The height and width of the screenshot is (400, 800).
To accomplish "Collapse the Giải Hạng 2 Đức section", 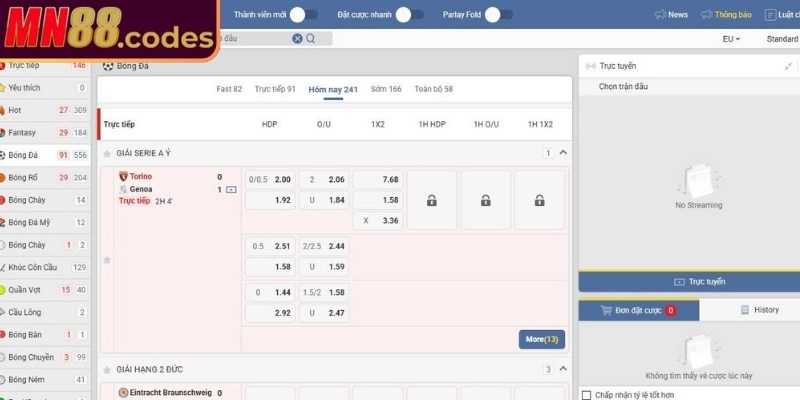I will tap(563, 369).
